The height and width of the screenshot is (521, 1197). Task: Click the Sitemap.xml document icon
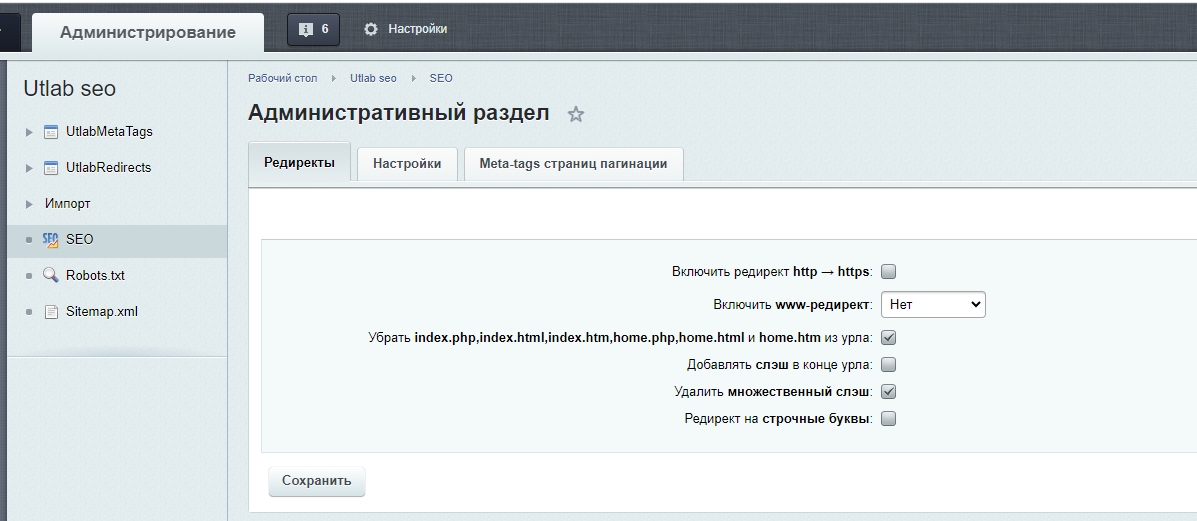(51, 312)
